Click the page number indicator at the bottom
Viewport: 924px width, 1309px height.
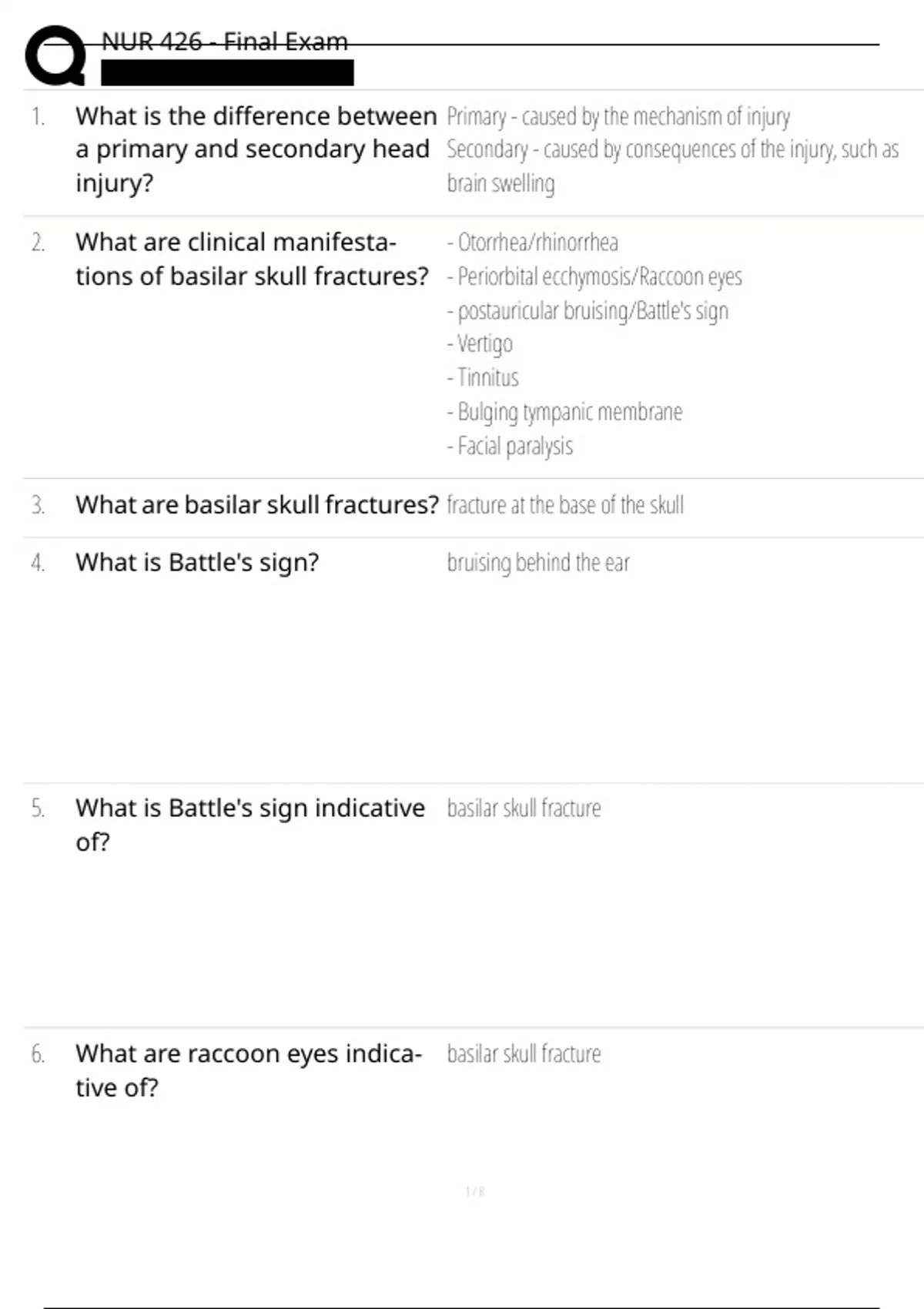pos(475,1191)
